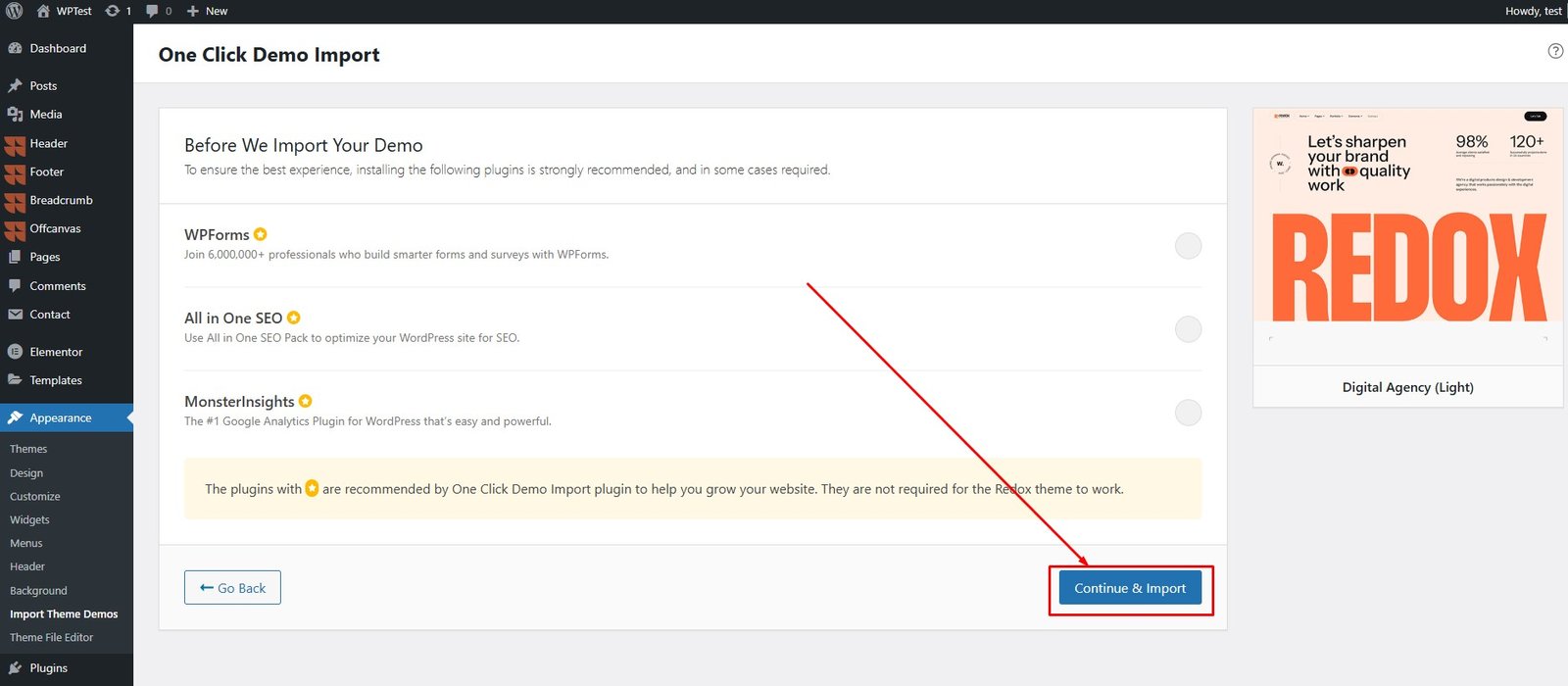Open the WPTest site home icon
The width and height of the screenshot is (1568, 686).
pos(42,11)
